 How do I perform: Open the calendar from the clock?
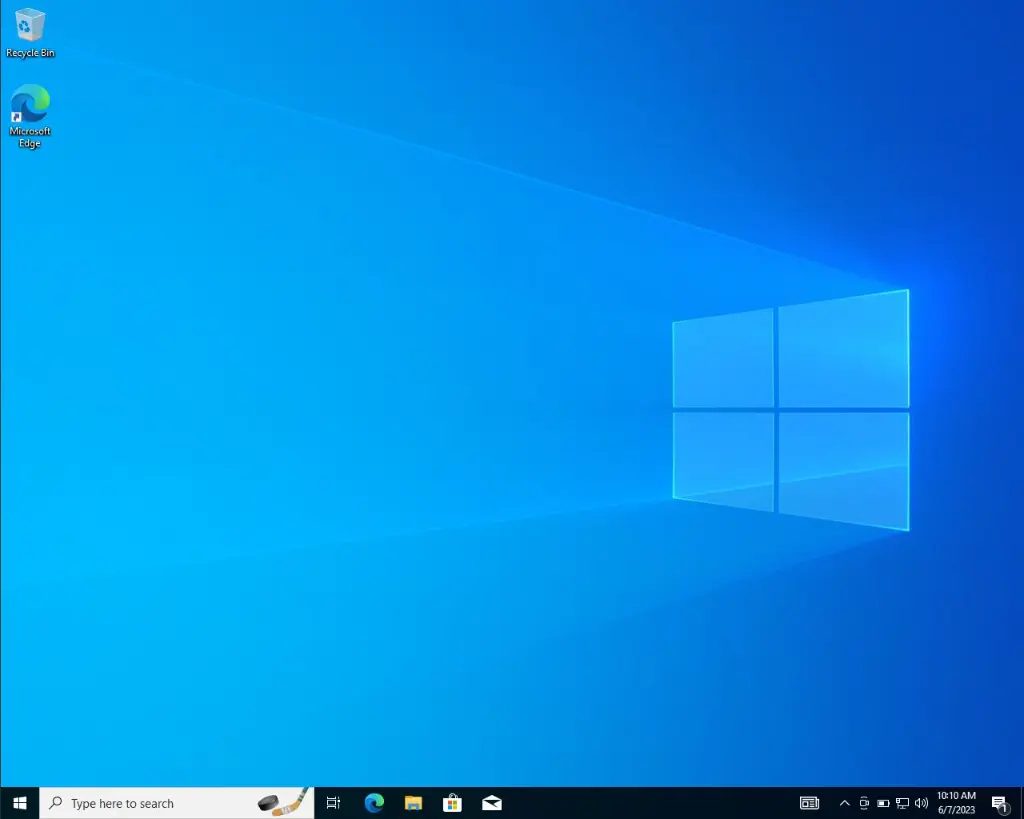tap(955, 802)
